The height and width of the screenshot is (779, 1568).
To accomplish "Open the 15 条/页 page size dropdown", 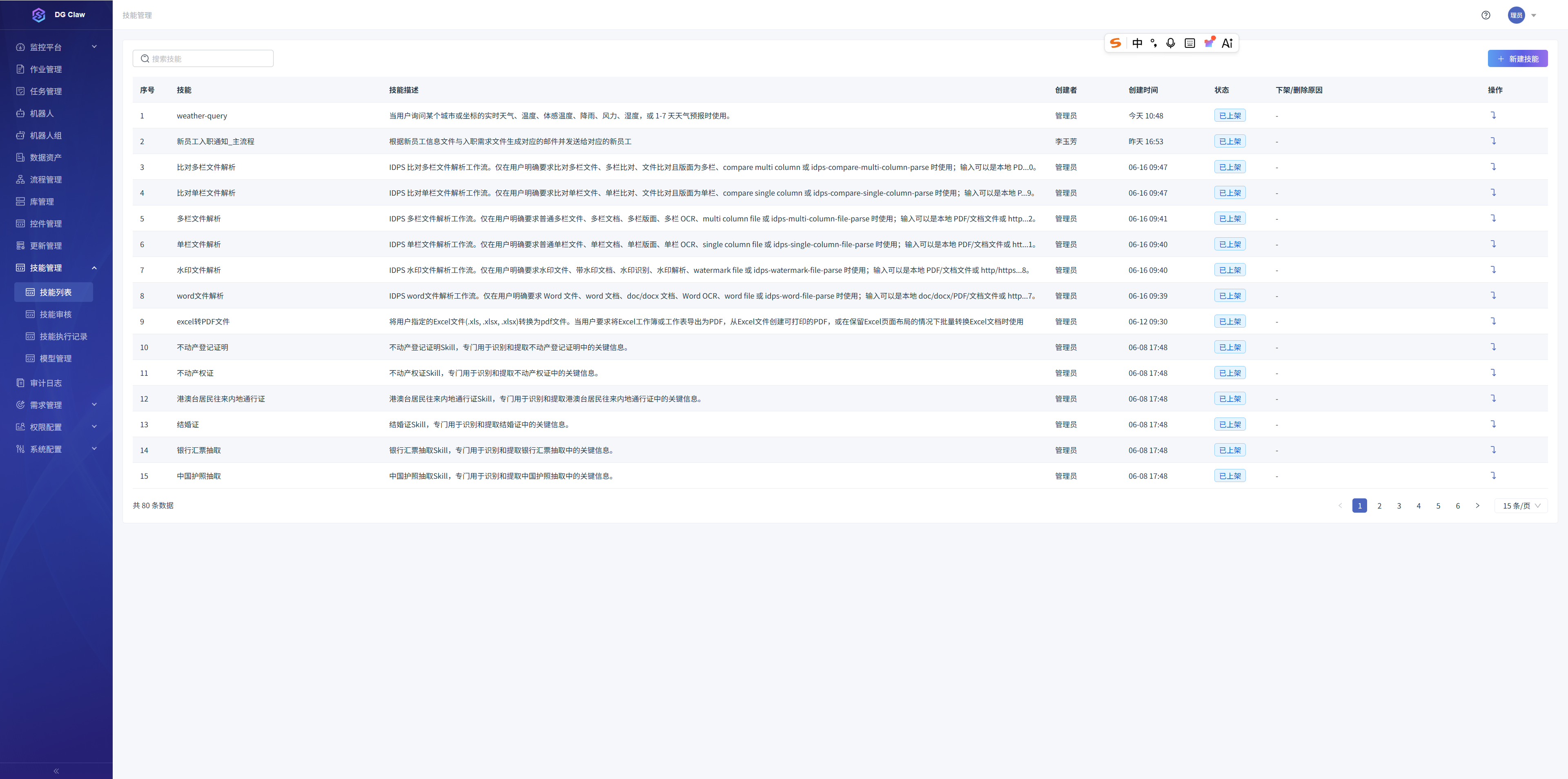I will click(x=1521, y=506).
